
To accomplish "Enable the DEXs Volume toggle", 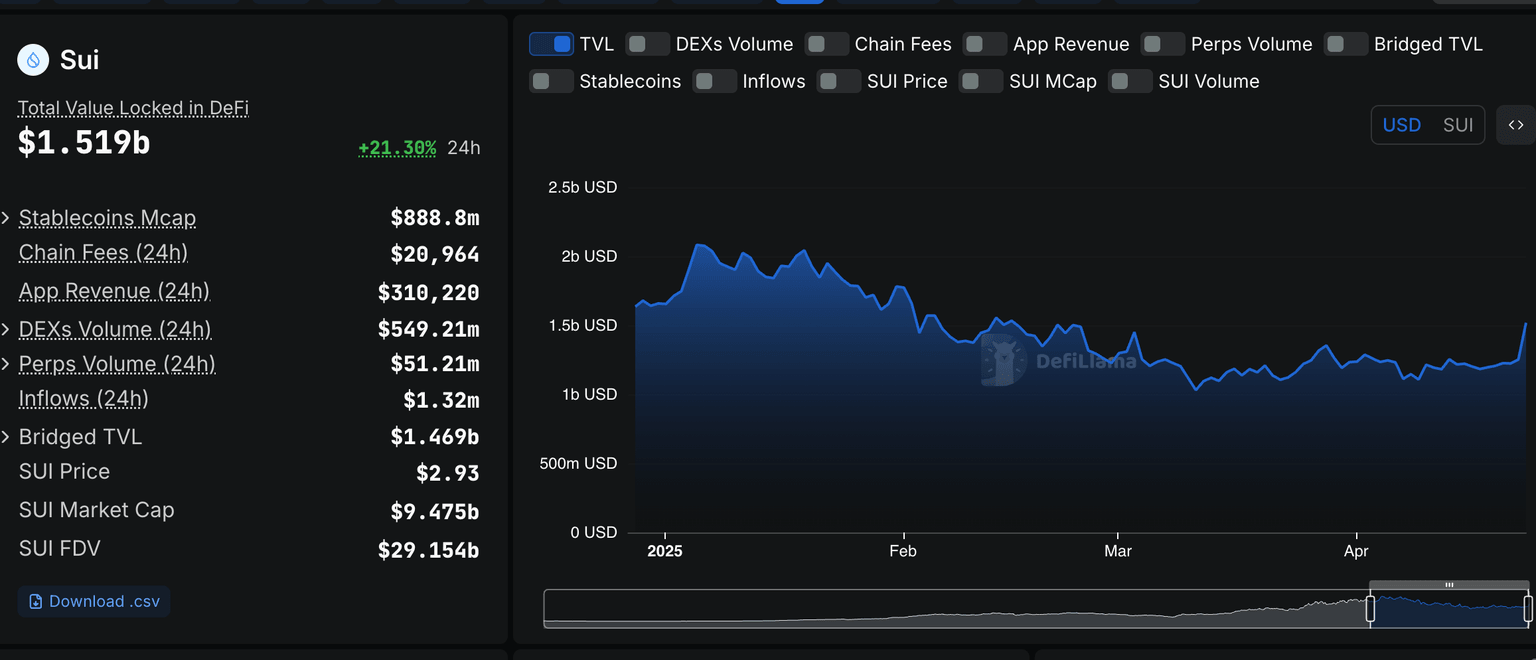I will pyautogui.click(x=648, y=44).
